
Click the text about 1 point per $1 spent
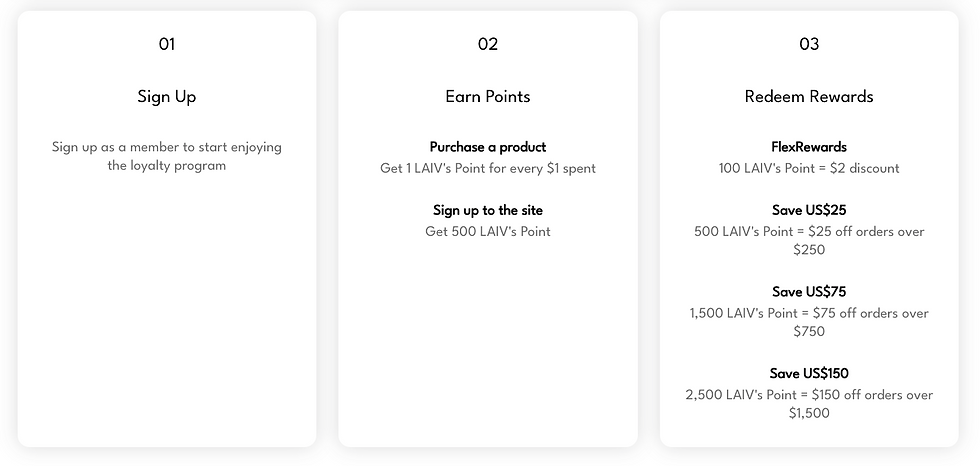coord(488,168)
